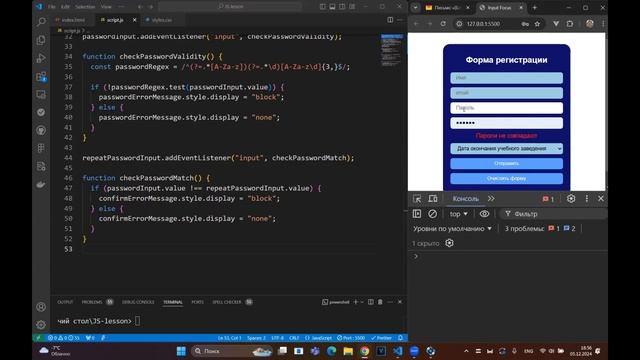Activate the DevTools inspect element picker
640x360 pixels.
click(x=417, y=199)
